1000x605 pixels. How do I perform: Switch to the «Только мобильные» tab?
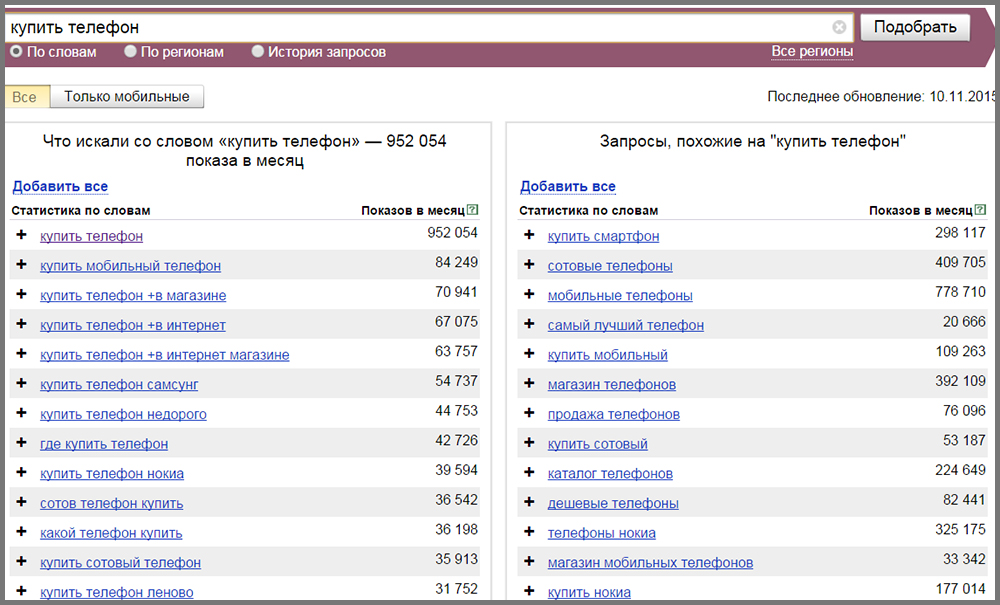click(127, 97)
